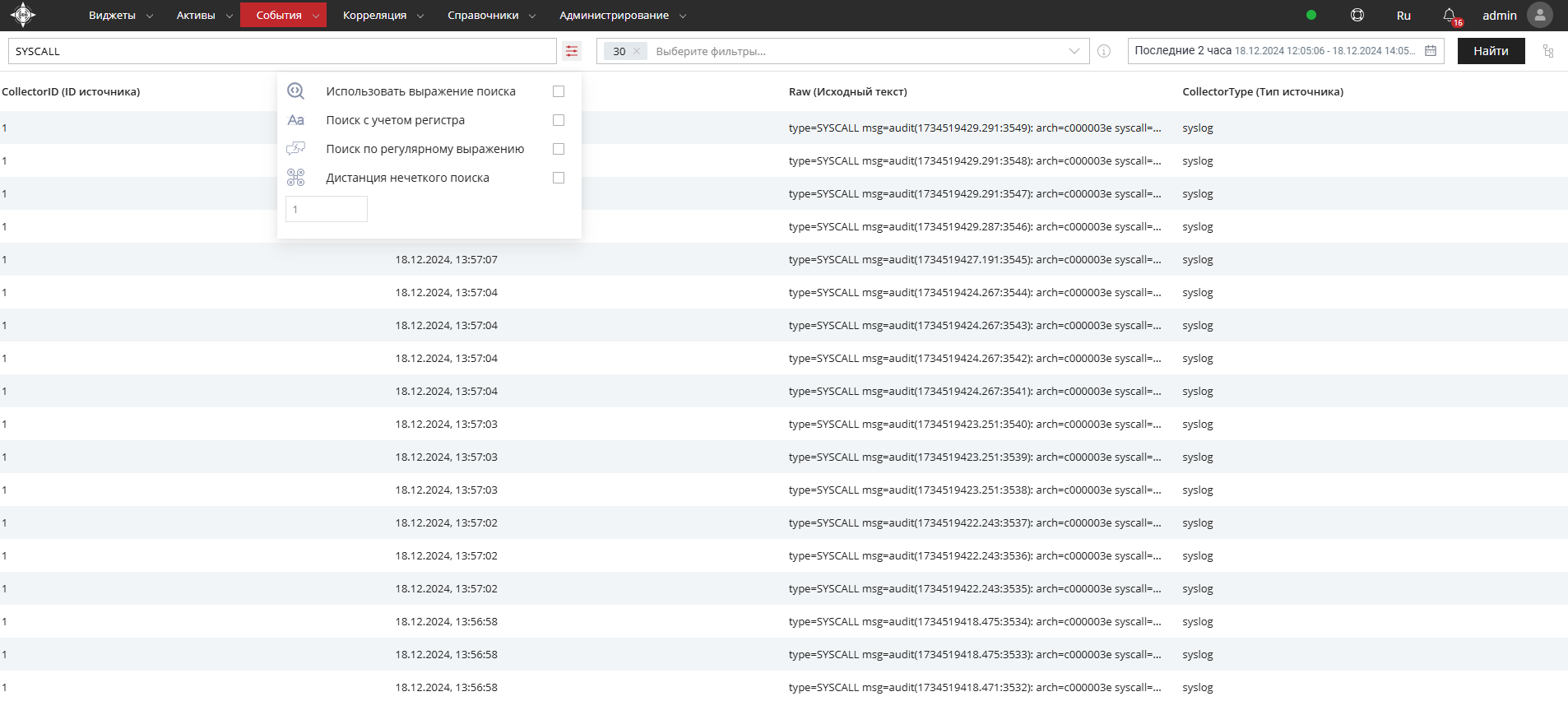
Task: Expand the 'Выберите фильтры' dropdown arrow
Action: coord(1074,51)
